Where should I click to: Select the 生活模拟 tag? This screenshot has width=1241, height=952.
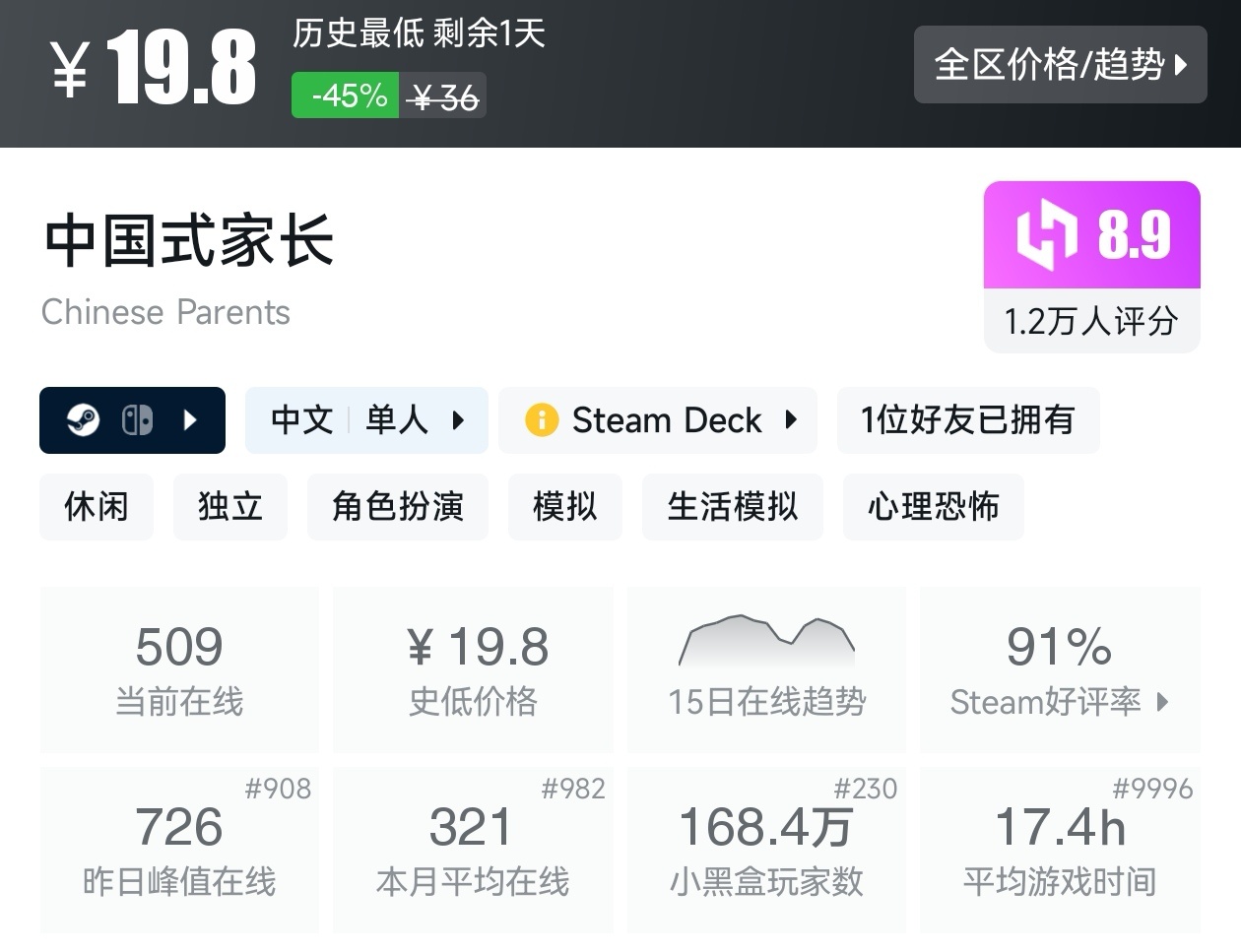pyautogui.click(x=732, y=507)
